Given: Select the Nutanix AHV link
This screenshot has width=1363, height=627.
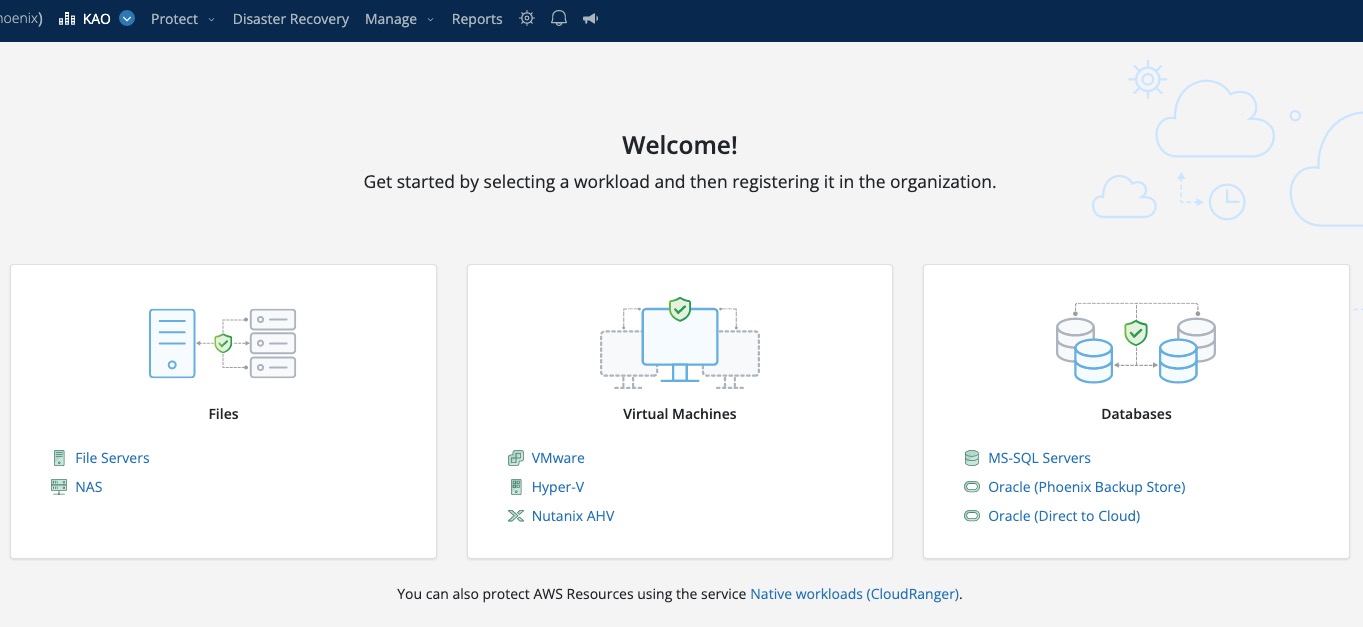Looking at the screenshot, I should click(x=573, y=516).
